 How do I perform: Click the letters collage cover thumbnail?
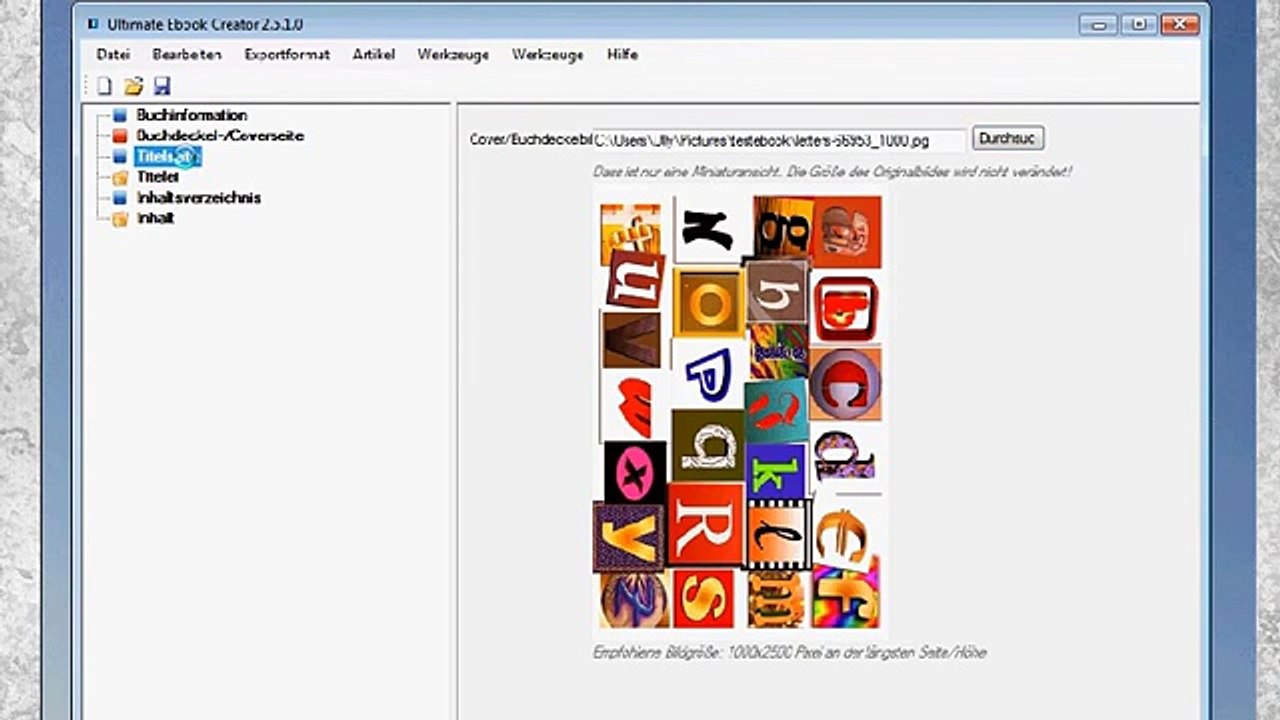[x=740, y=412]
